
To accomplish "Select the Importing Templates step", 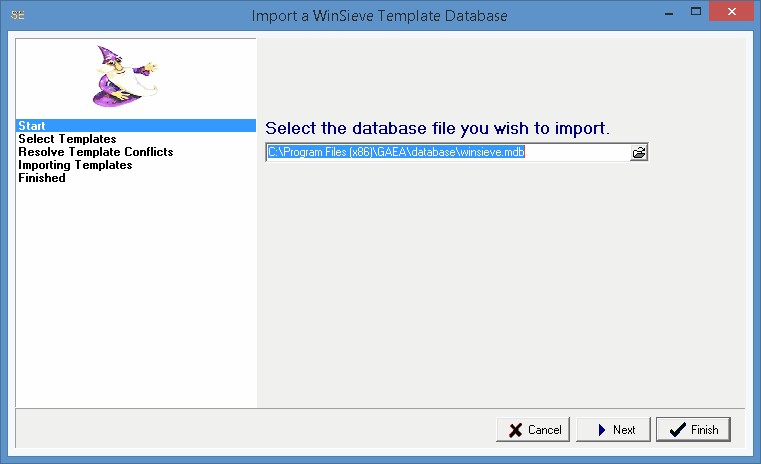I will (75, 165).
